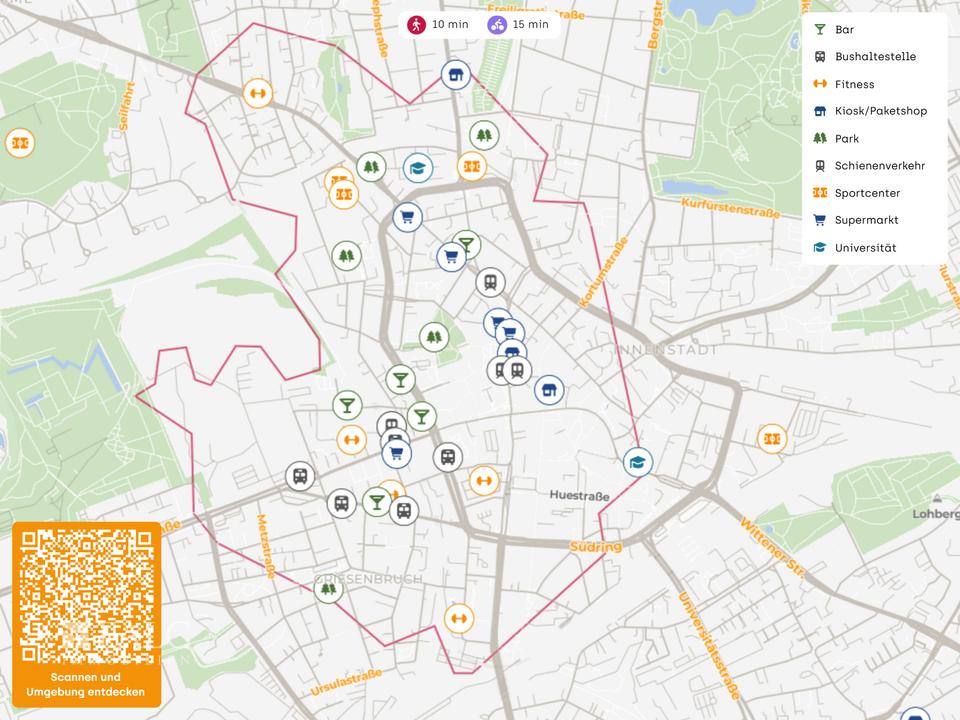
Task: Open the fitness marker left of Huestraße
Action: [484, 480]
